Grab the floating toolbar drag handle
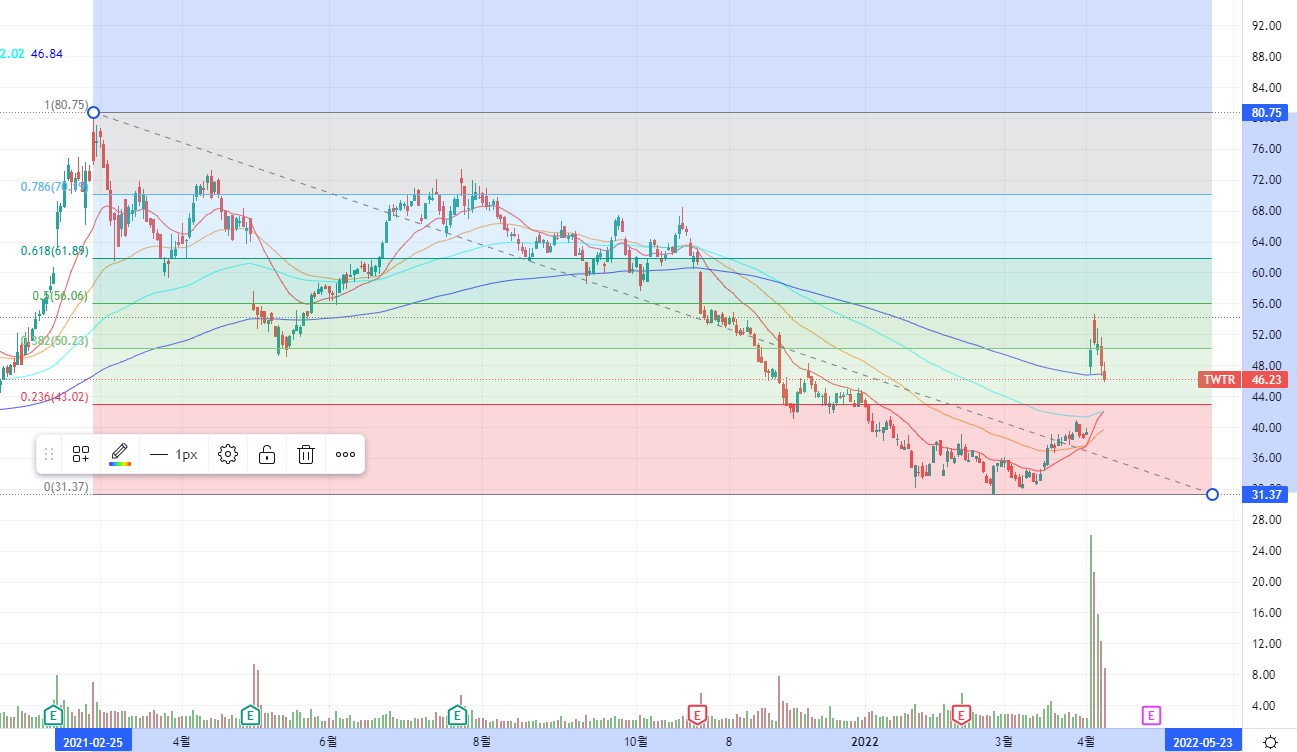Screen dimensions: 1297x752 tap(49, 454)
